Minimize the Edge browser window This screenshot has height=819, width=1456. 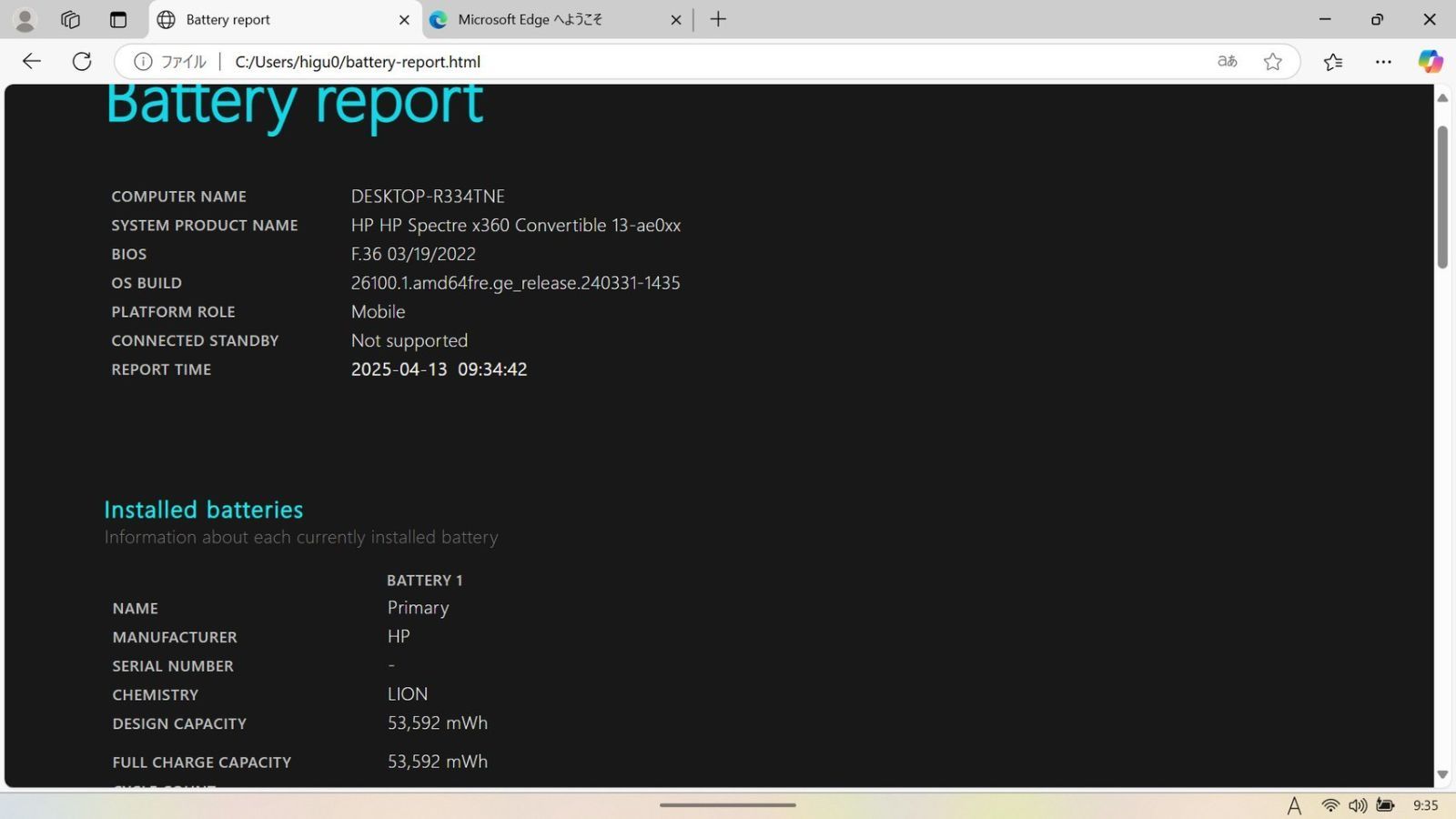click(x=1325, y=19)
